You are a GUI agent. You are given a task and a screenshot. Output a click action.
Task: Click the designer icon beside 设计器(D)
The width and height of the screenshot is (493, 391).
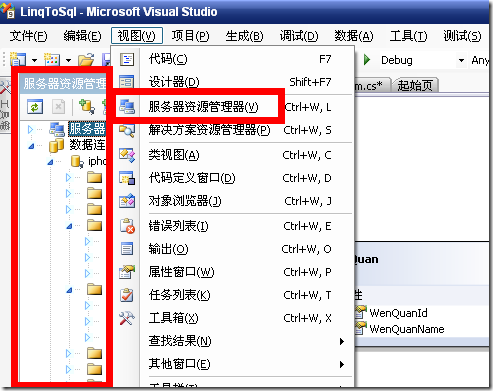click(x=127, y=82)
